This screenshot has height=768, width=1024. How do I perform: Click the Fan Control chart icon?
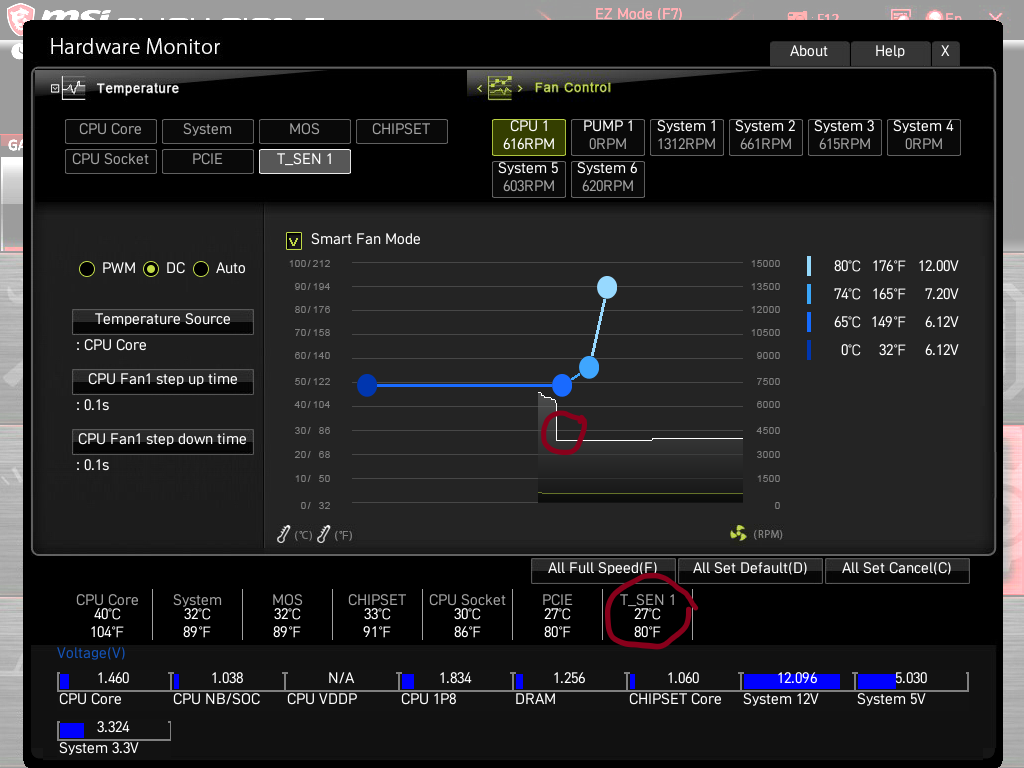[500, 87]
